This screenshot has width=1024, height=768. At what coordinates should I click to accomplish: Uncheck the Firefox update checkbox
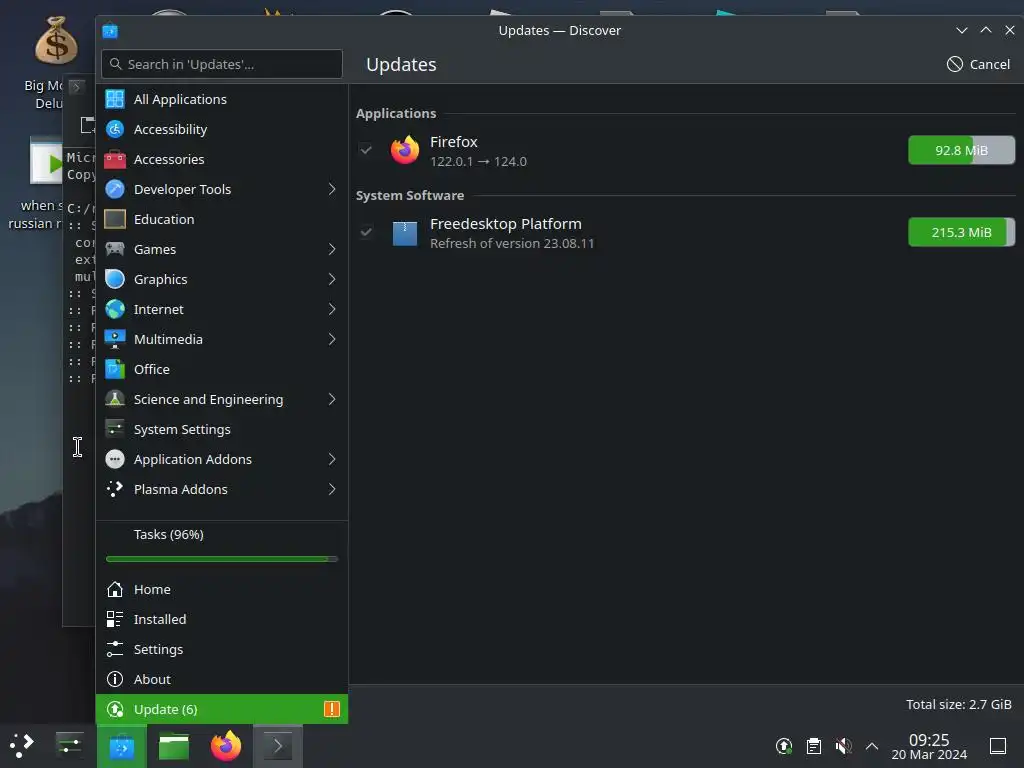pyautogui.click(x=366, y=150)
